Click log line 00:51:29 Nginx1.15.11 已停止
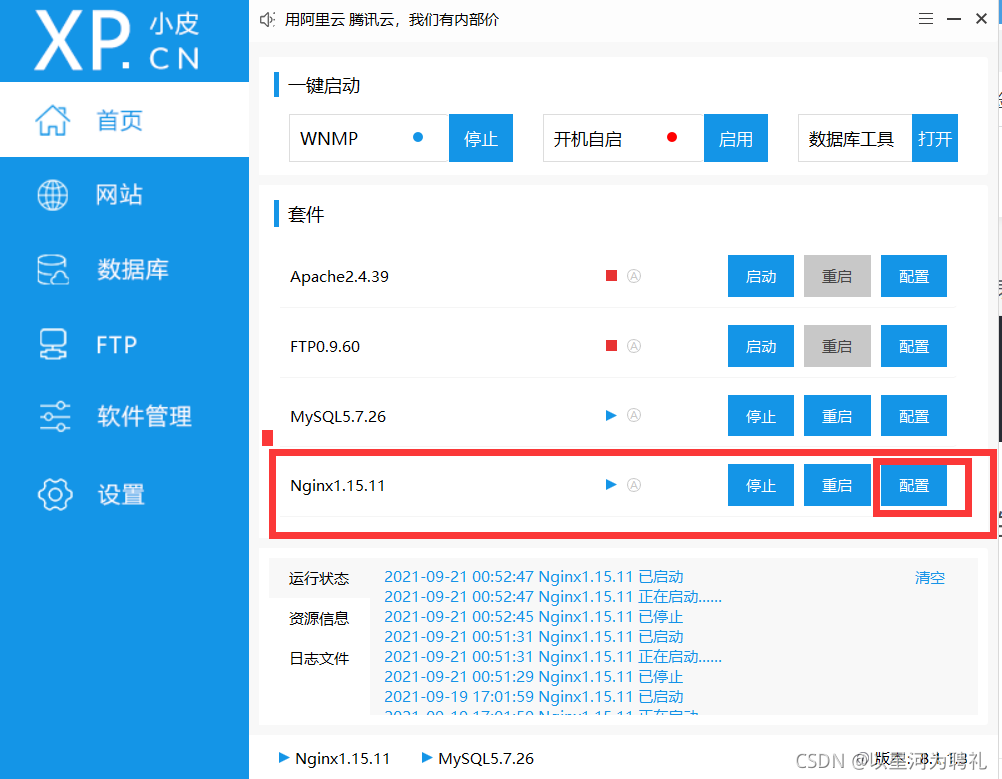 pos(534,676)
